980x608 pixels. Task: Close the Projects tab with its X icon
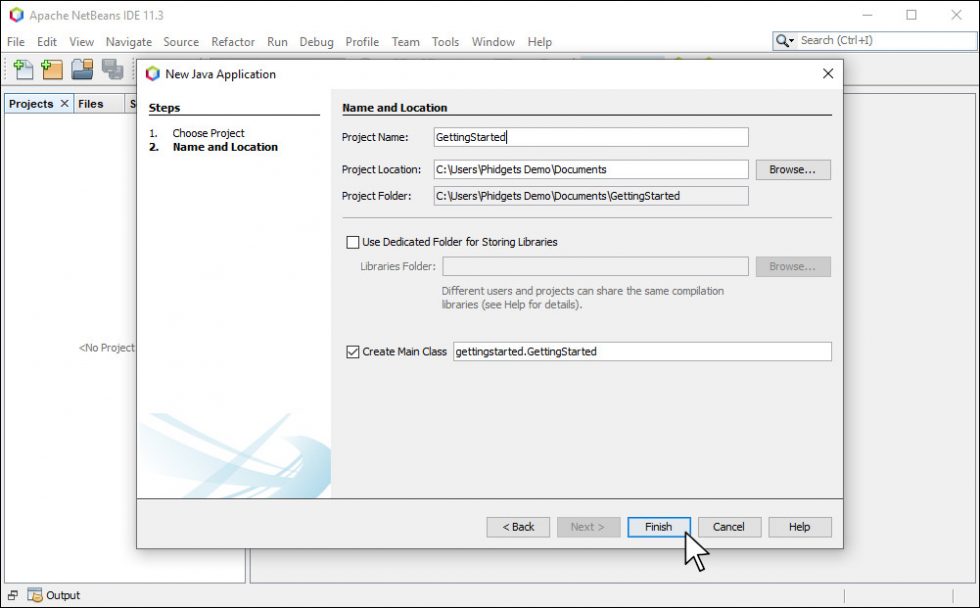coord(64,103)
